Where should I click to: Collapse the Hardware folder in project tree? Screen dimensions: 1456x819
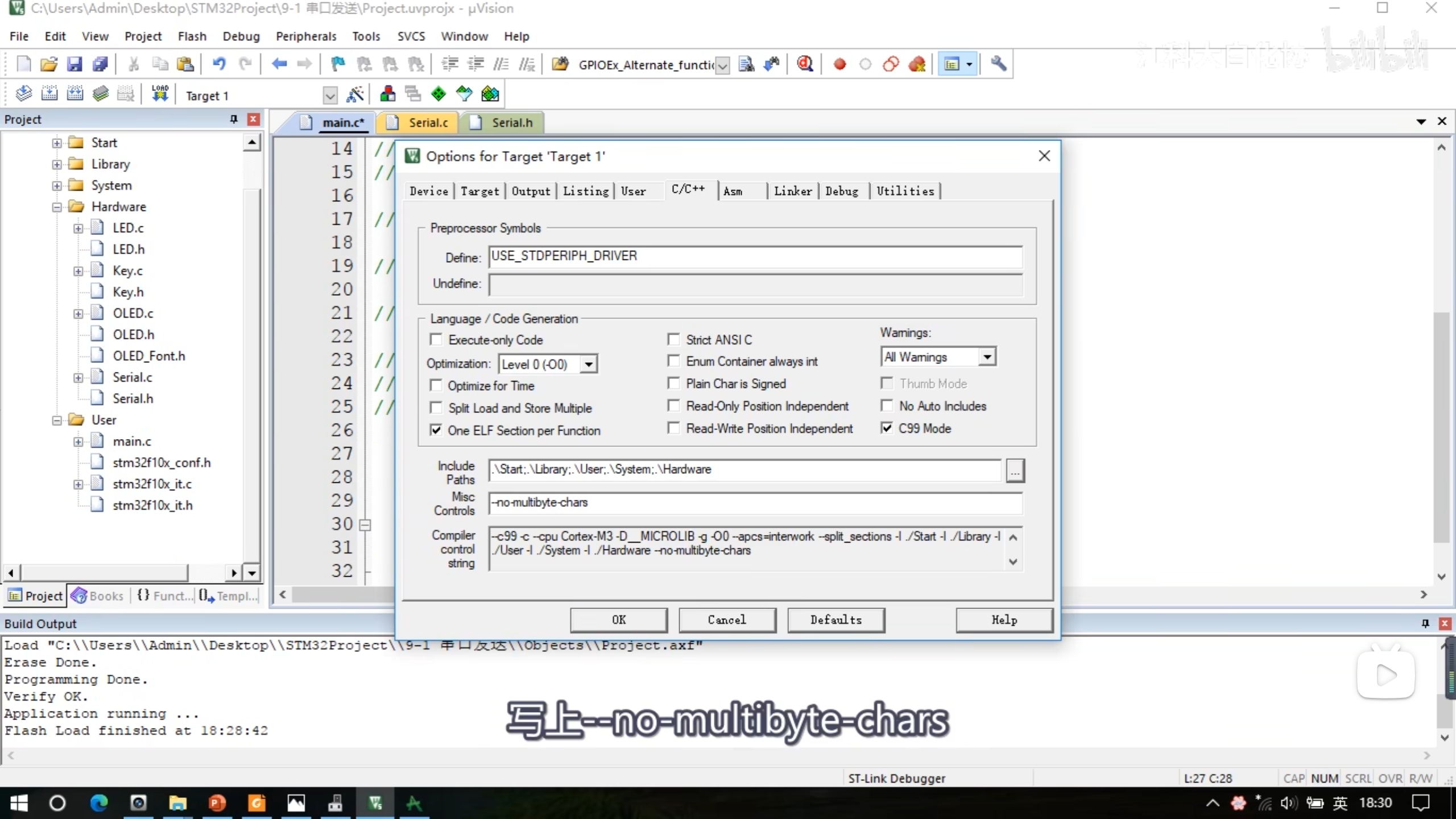pos(57,207)
